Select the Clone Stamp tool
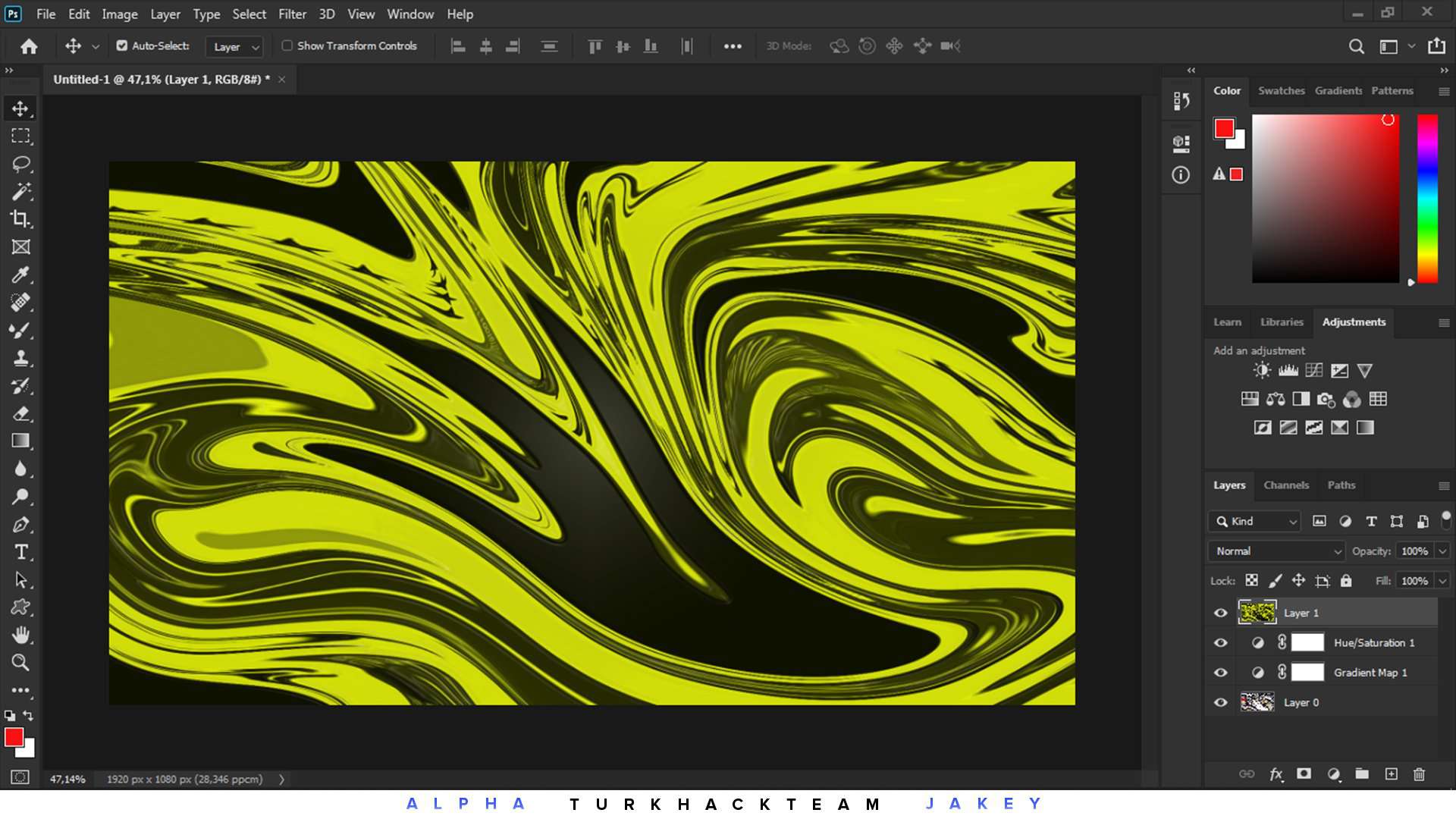1456x819 pixels. pyautogui.click(x=20, y=358)
